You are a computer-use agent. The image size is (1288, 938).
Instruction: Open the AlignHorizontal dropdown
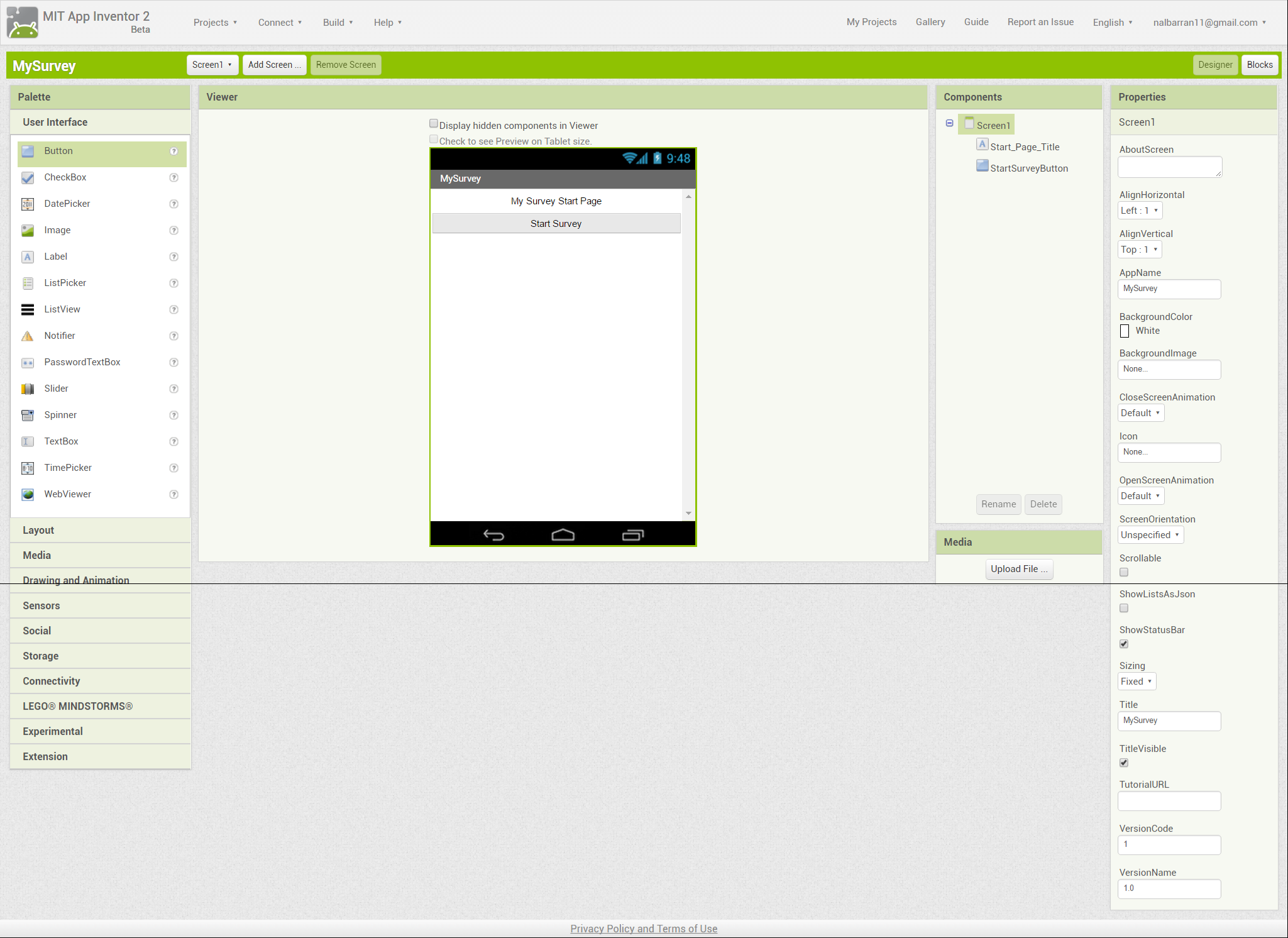(x=1140, y=211)
